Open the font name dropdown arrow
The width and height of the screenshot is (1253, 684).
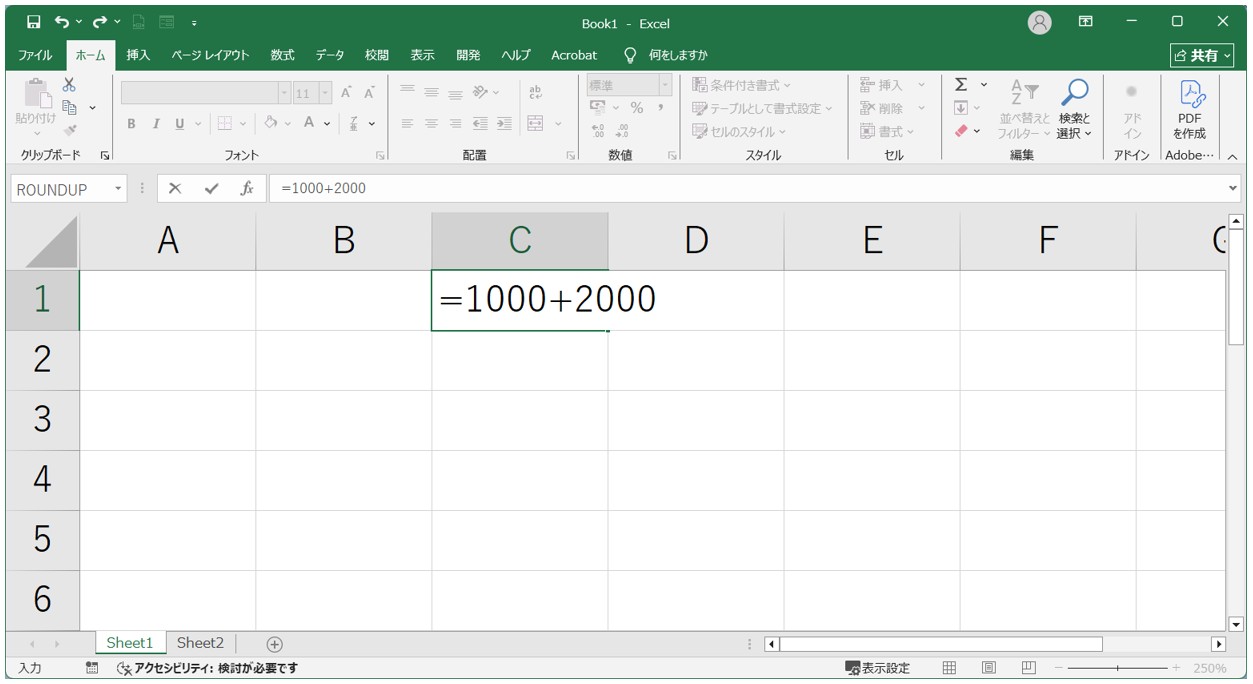(284, 93)
